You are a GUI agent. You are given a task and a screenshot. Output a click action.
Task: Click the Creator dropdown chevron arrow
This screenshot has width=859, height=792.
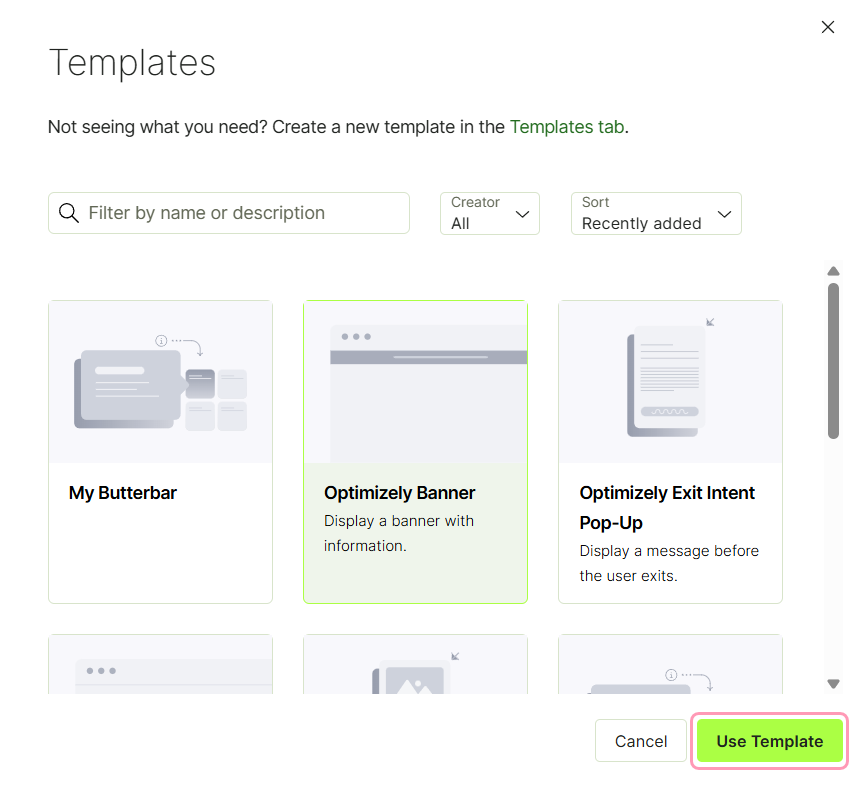coord(522,214)
